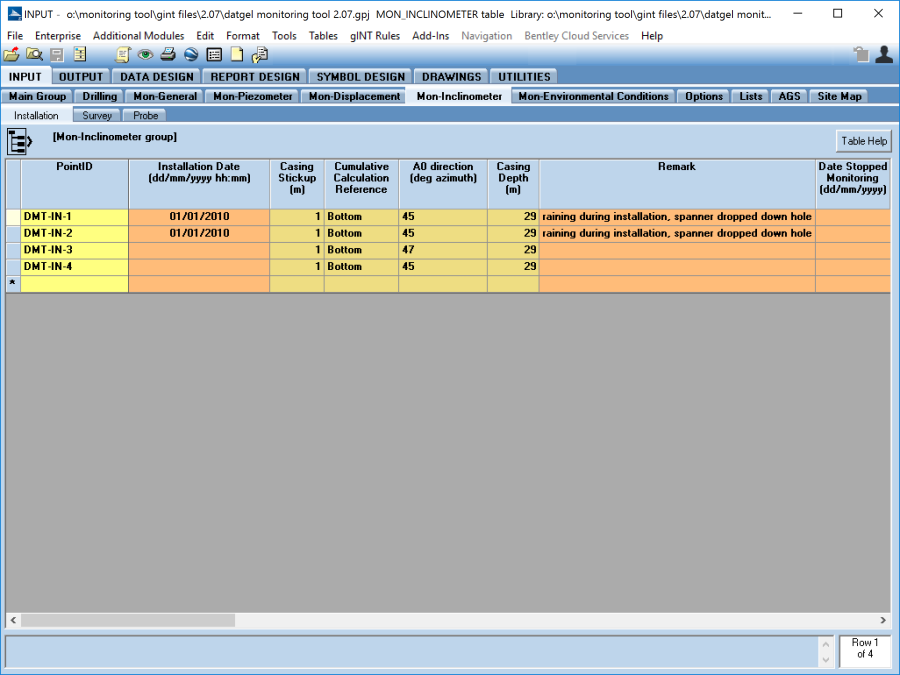
Task: Click the eye preview icon in toolbar
Action: point(146,55)
